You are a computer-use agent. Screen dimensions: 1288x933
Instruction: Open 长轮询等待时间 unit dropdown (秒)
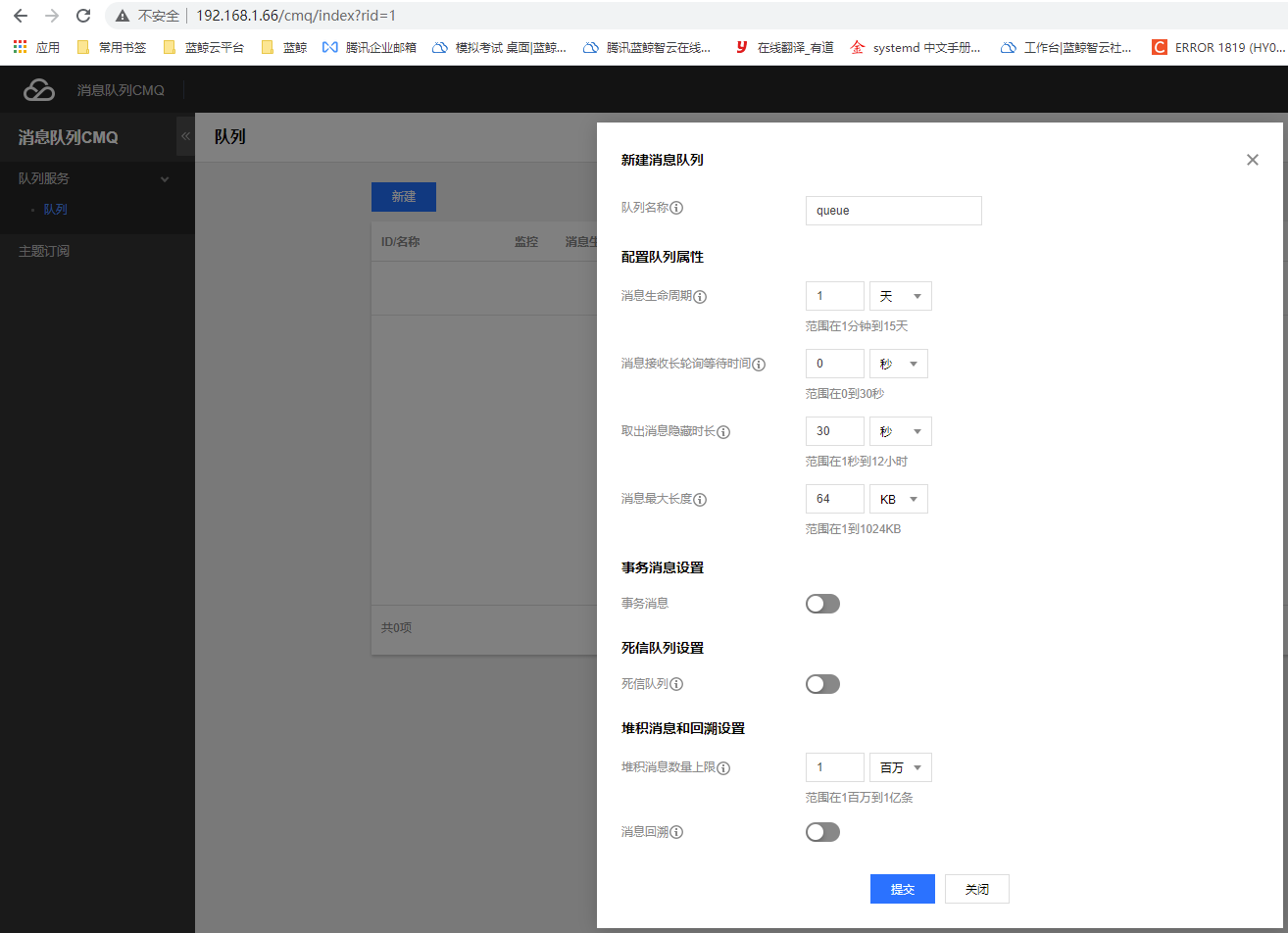click(898, 364)
